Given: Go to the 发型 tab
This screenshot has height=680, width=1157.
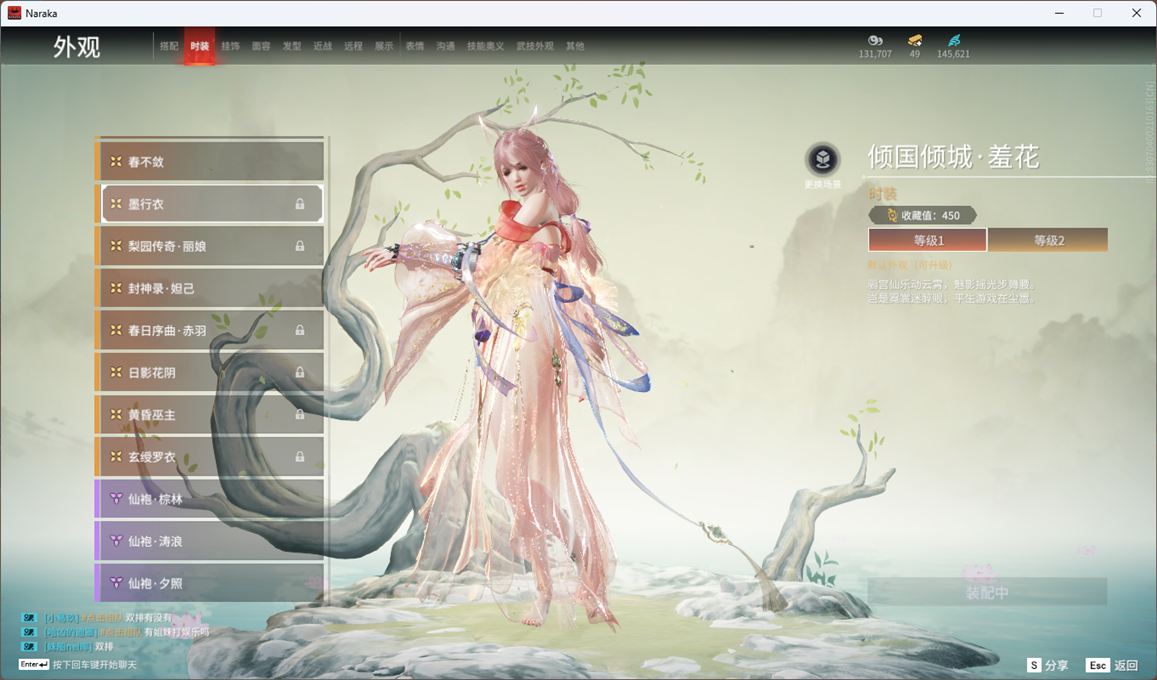Looking at the screenshot, I should click(292, 46).
